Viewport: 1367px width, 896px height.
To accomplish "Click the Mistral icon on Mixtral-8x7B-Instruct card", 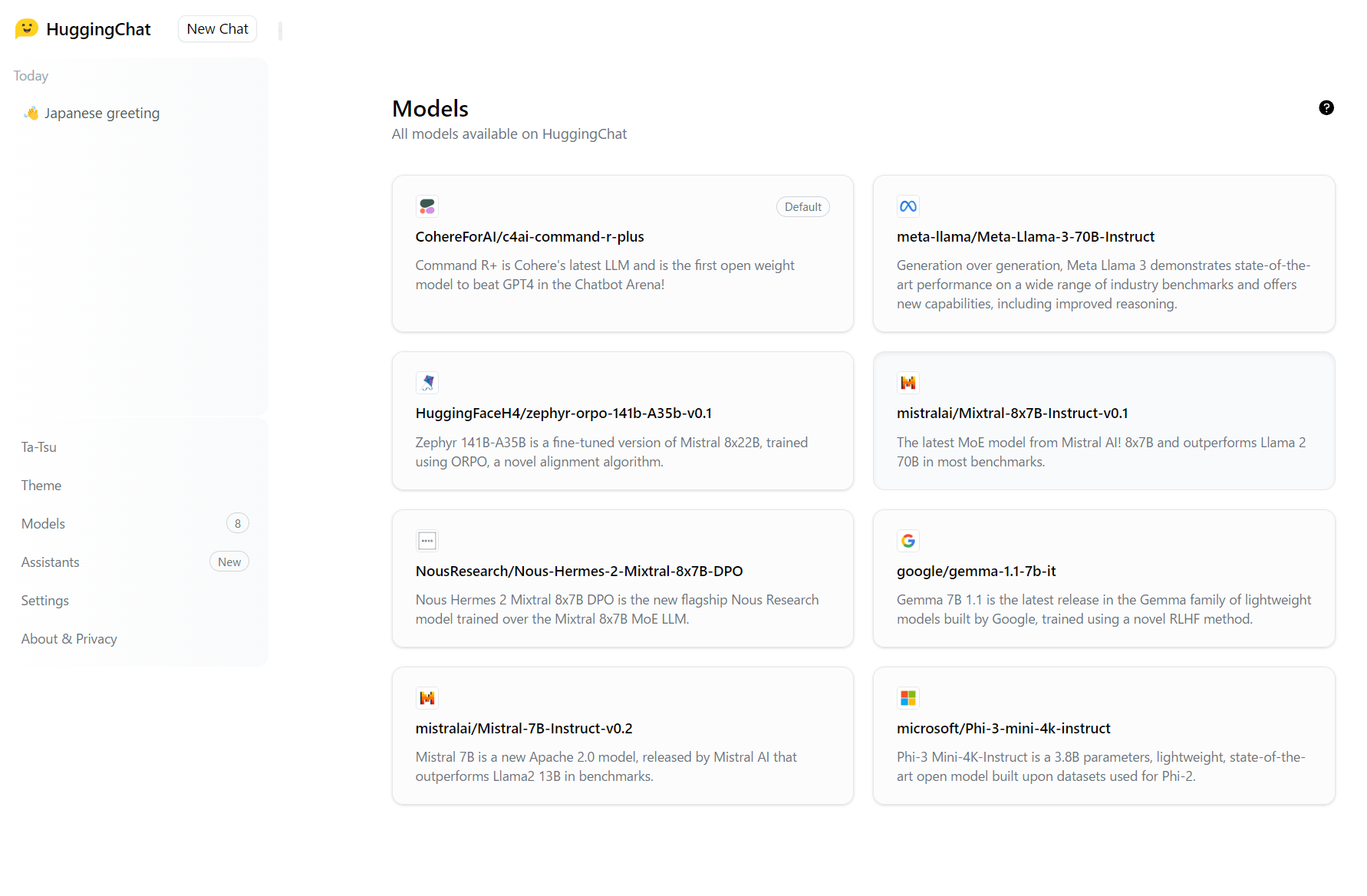I will [x=908, y=382].
